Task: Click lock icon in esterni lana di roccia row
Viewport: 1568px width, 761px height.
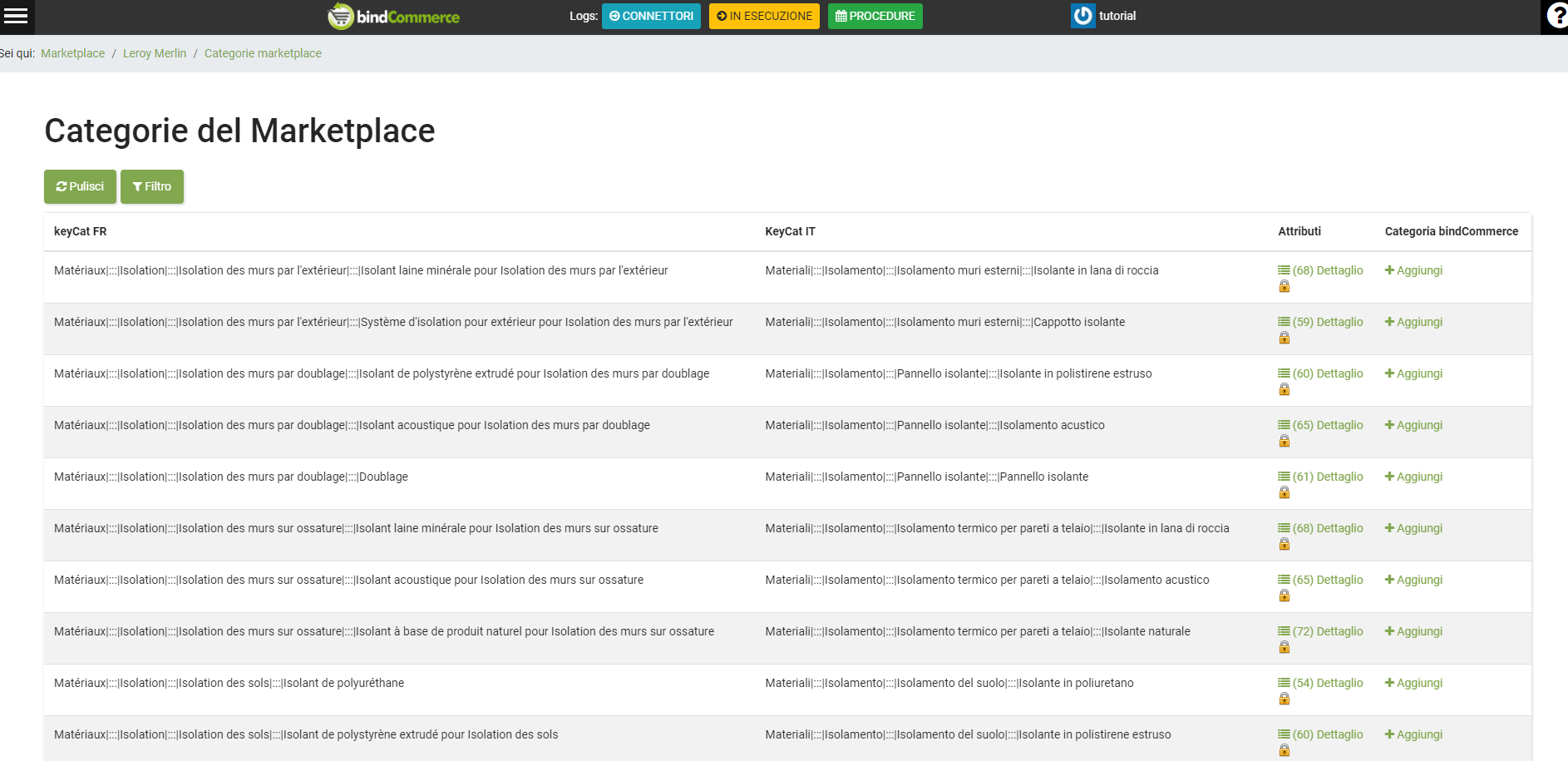Action: pyautogui.click(x=1284, y=287)
